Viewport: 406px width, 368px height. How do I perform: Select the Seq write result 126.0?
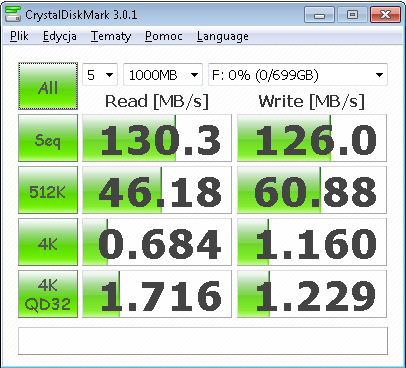click(312, 138)
